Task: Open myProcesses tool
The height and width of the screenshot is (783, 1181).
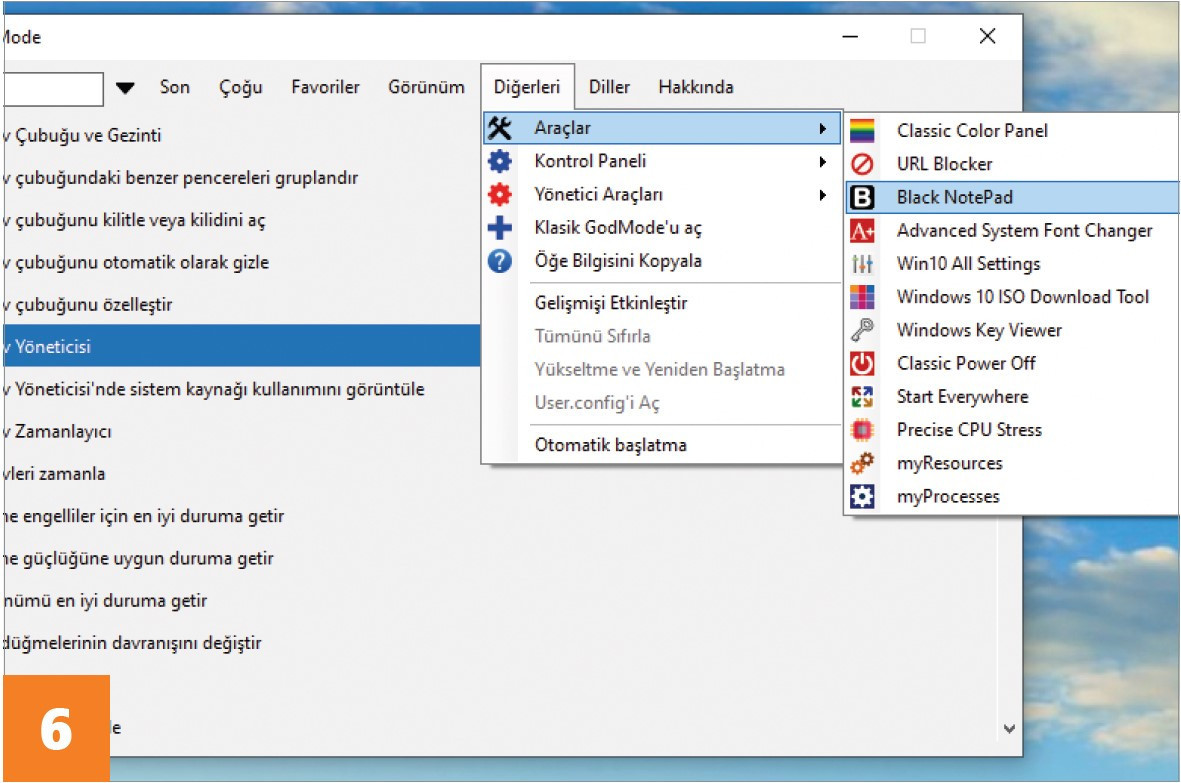Action: click(1012, 496)
